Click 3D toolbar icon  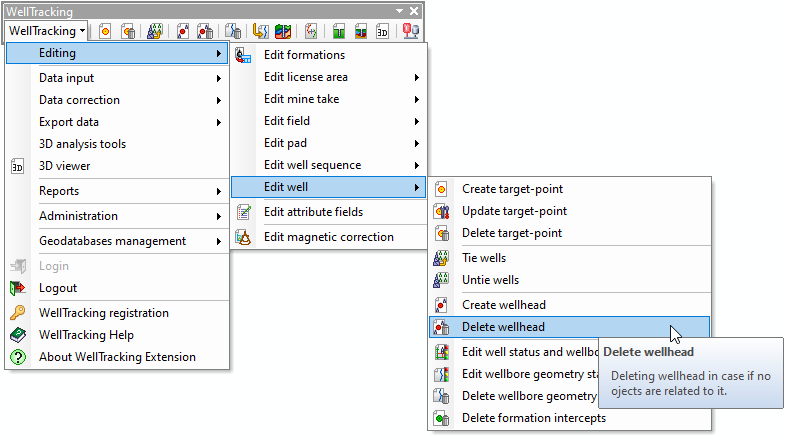point(382,32)
